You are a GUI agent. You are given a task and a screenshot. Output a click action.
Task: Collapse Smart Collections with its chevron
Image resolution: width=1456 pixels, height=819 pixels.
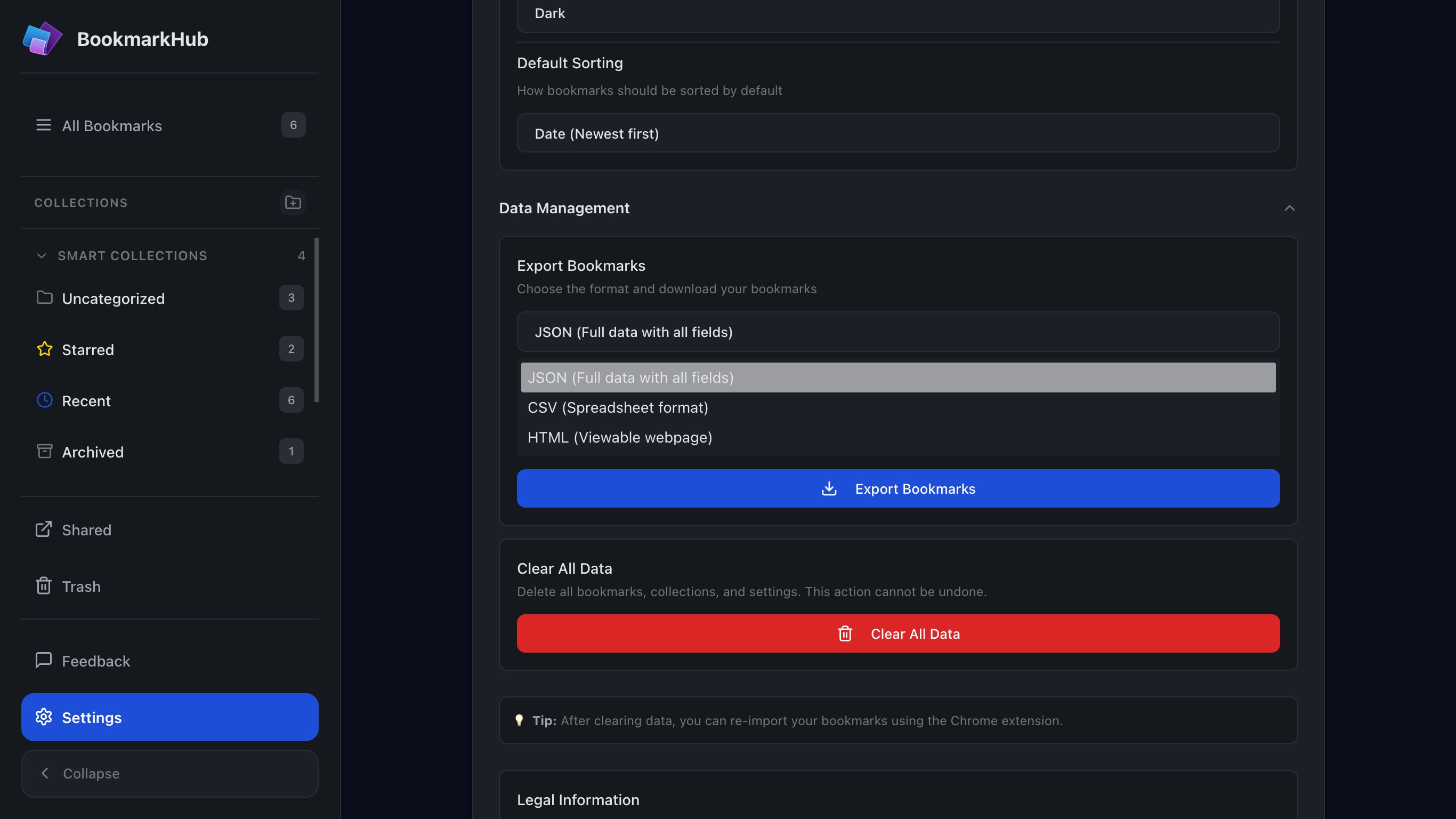[41, 255]
